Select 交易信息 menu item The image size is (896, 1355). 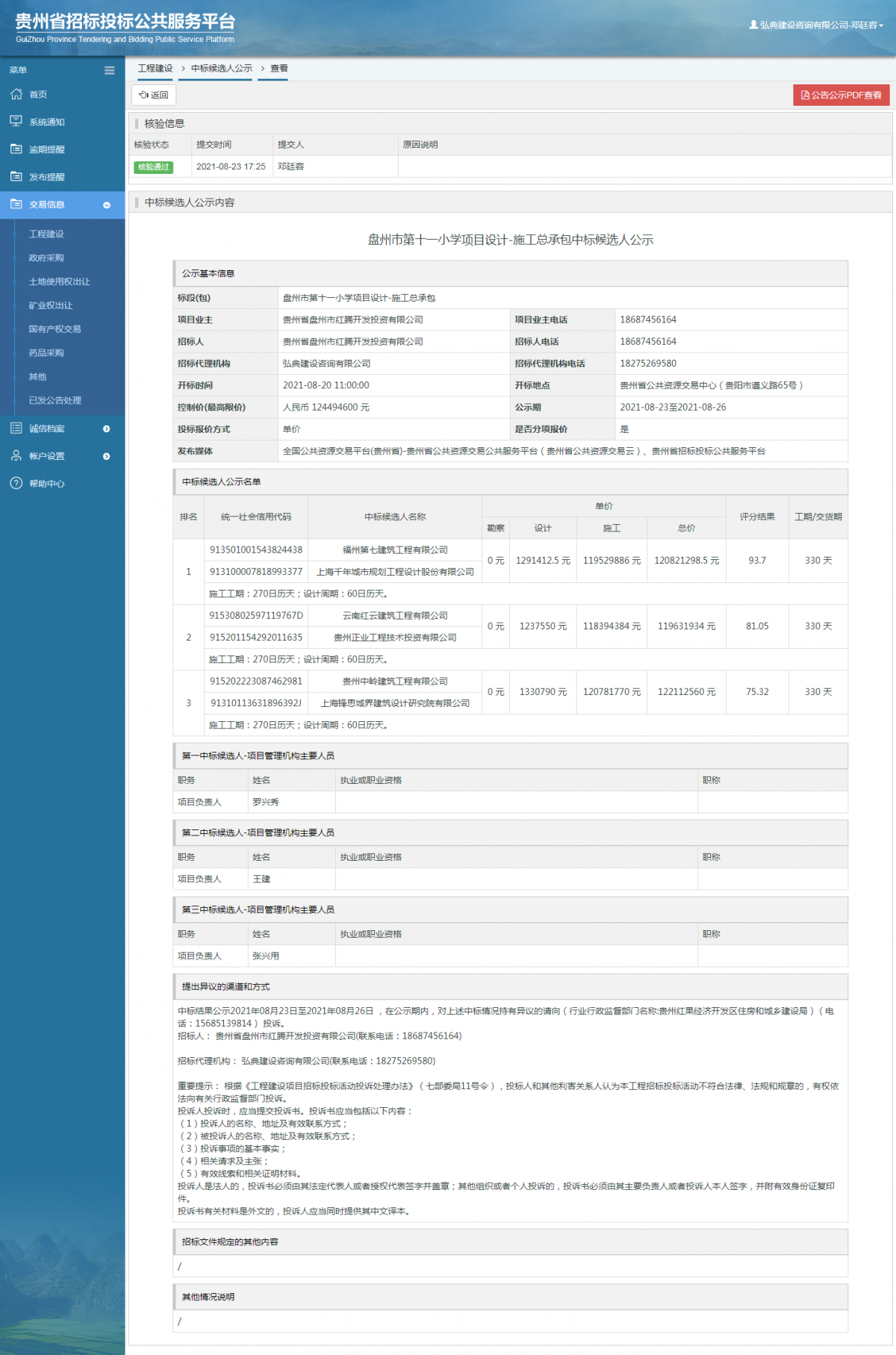[x=47, y=205]
